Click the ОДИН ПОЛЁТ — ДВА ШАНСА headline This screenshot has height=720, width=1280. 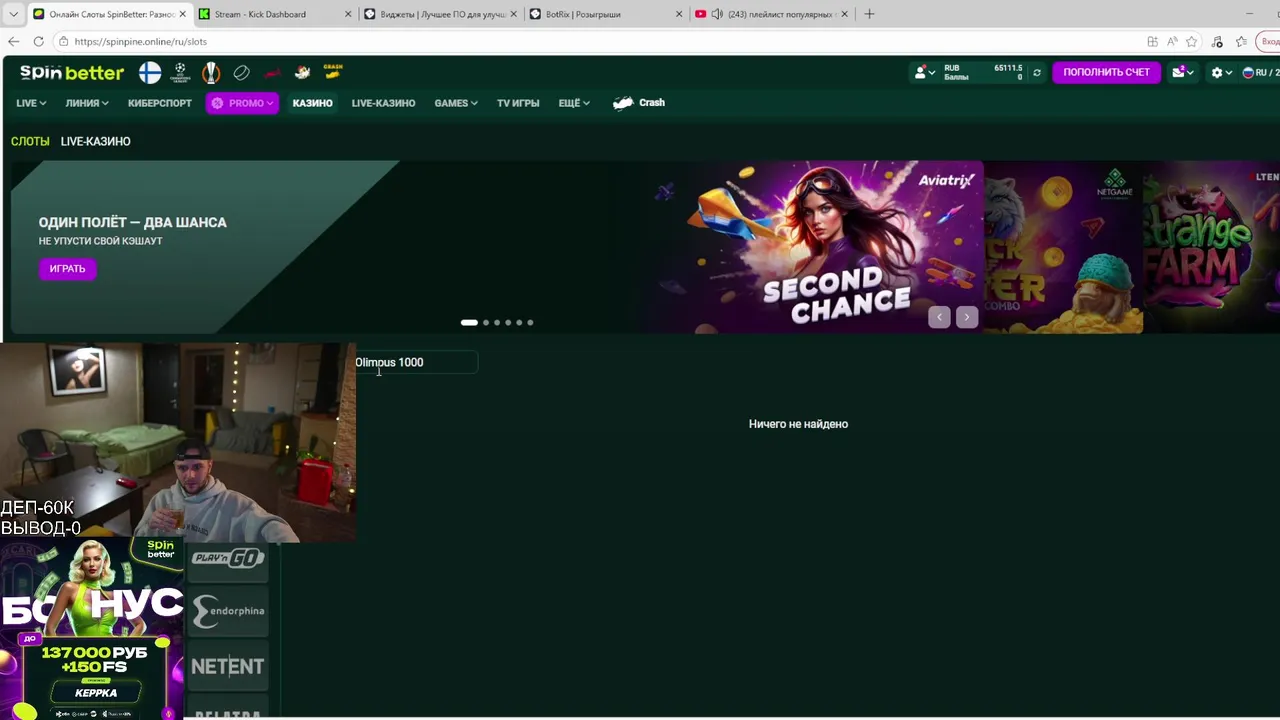click(x=132, y=222)
